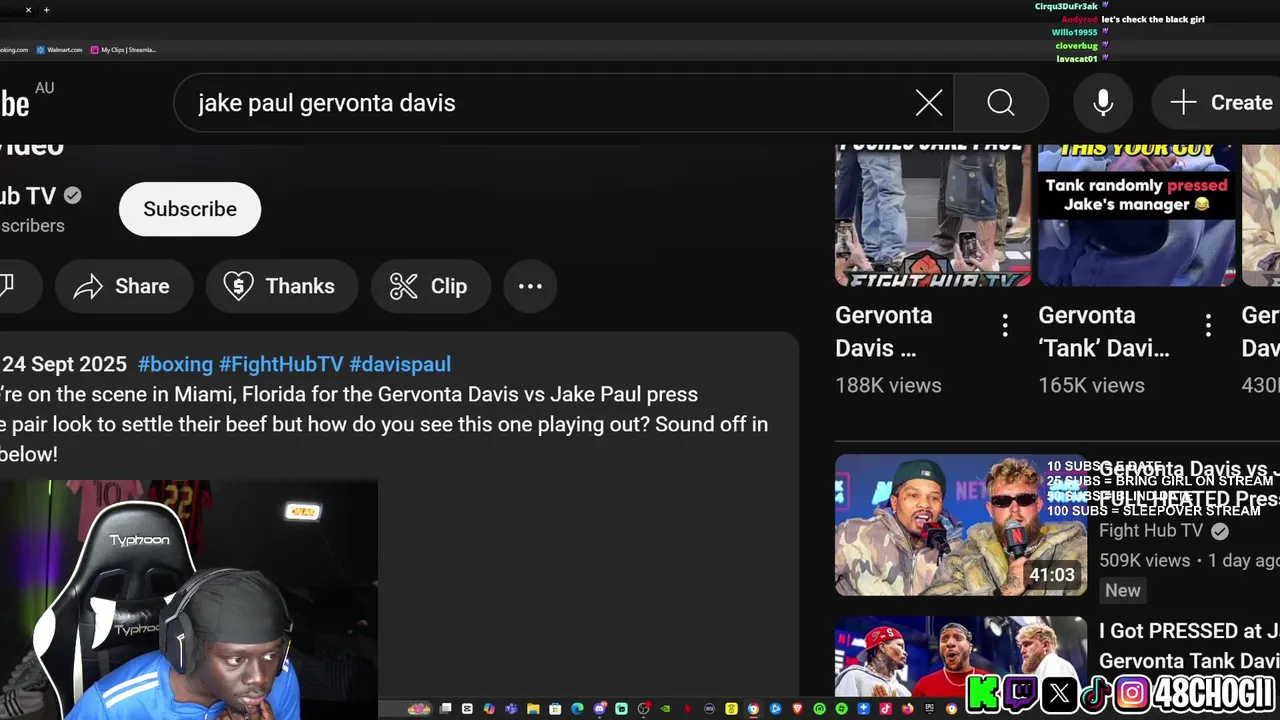This screenshot has height=720, width=1280.
Task: Open Discord from the taskbar
Action: tap(599, 709)
